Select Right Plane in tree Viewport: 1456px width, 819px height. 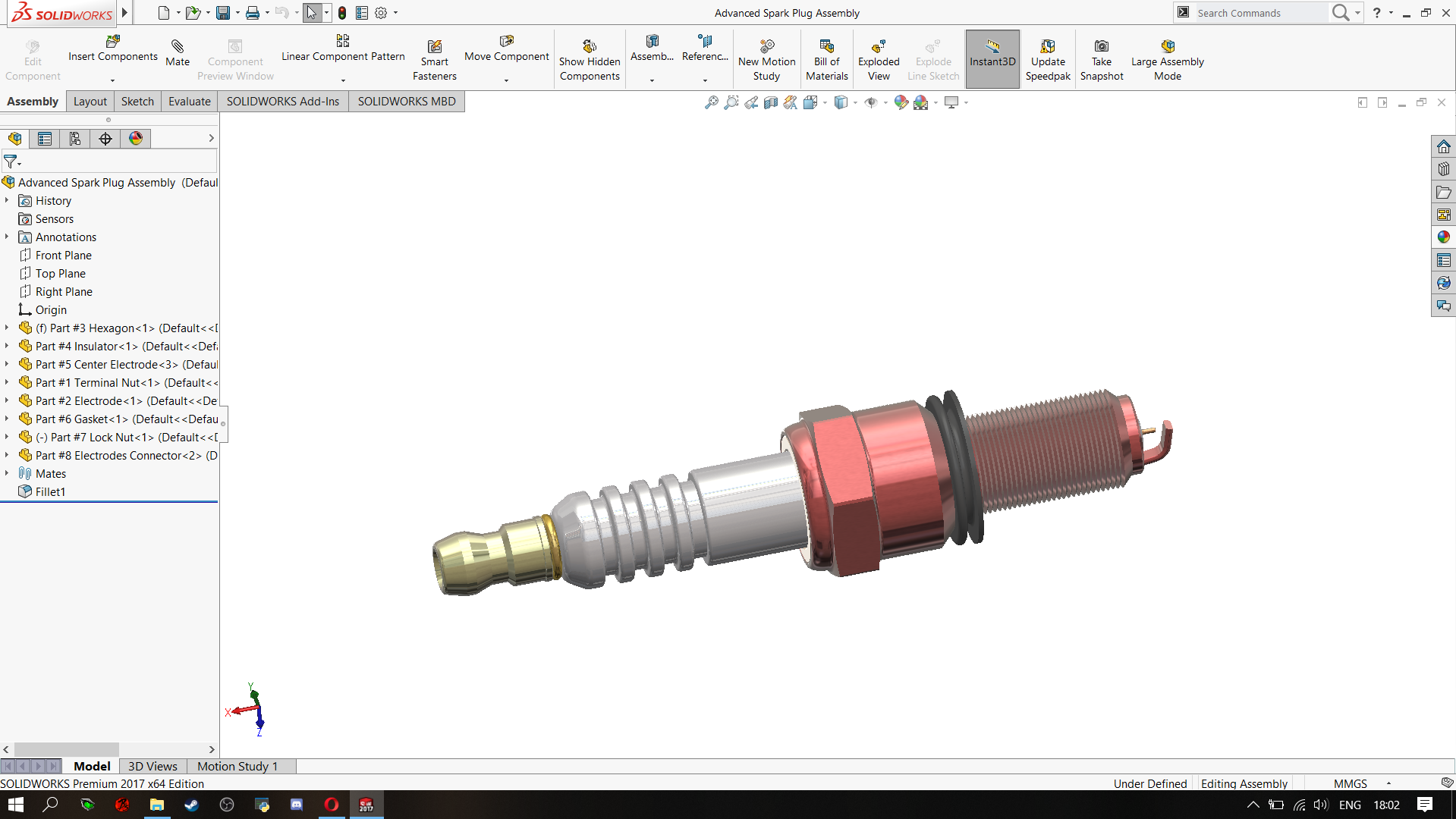[64, 292]
